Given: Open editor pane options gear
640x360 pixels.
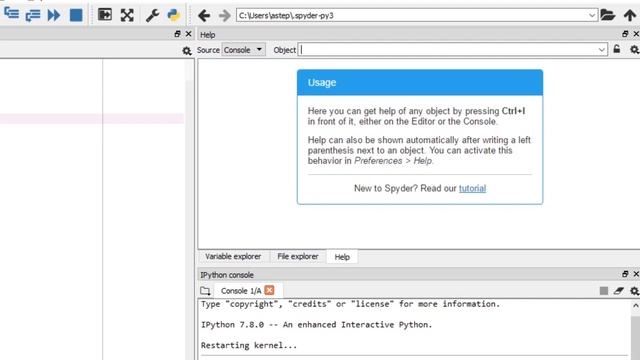Looking at the screenshot, I should click(187, 51).
